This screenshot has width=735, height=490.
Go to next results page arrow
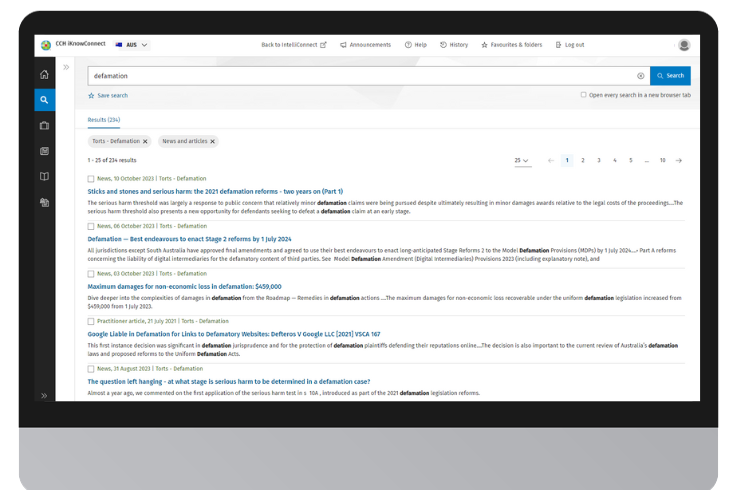click(x=679, y=160)
